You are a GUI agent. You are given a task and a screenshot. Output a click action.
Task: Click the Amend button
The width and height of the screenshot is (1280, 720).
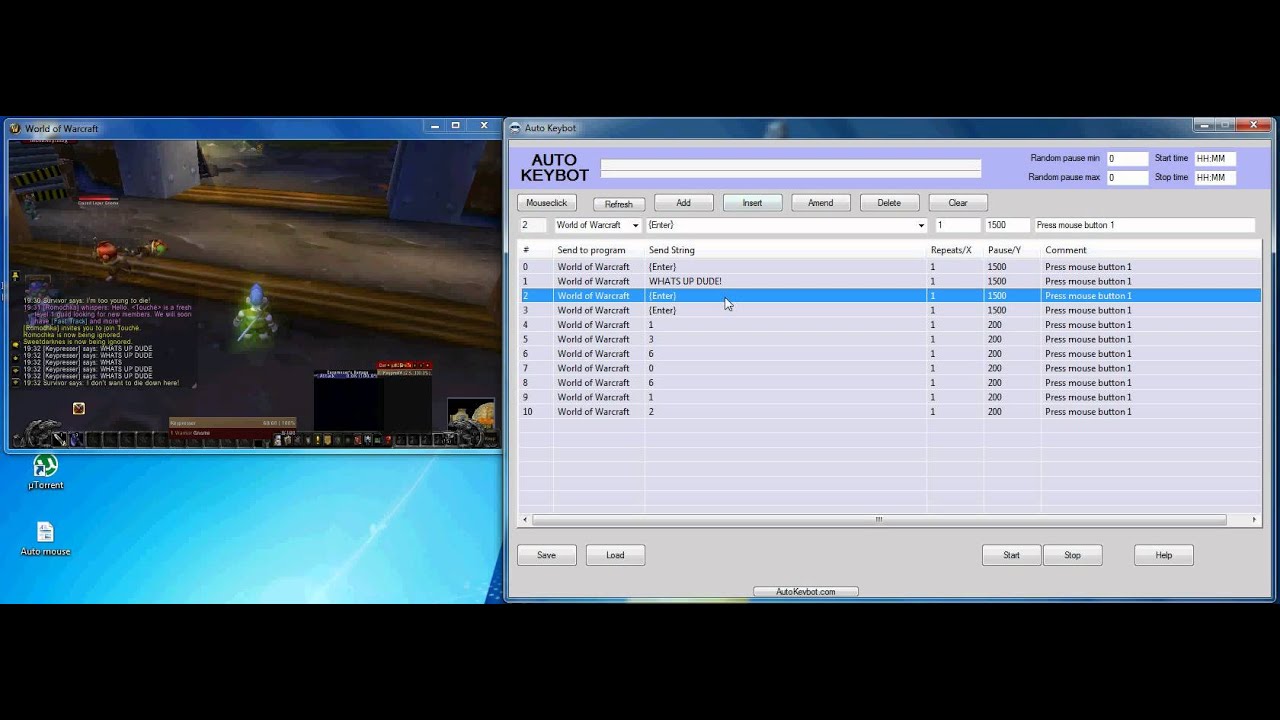[821, 203]
